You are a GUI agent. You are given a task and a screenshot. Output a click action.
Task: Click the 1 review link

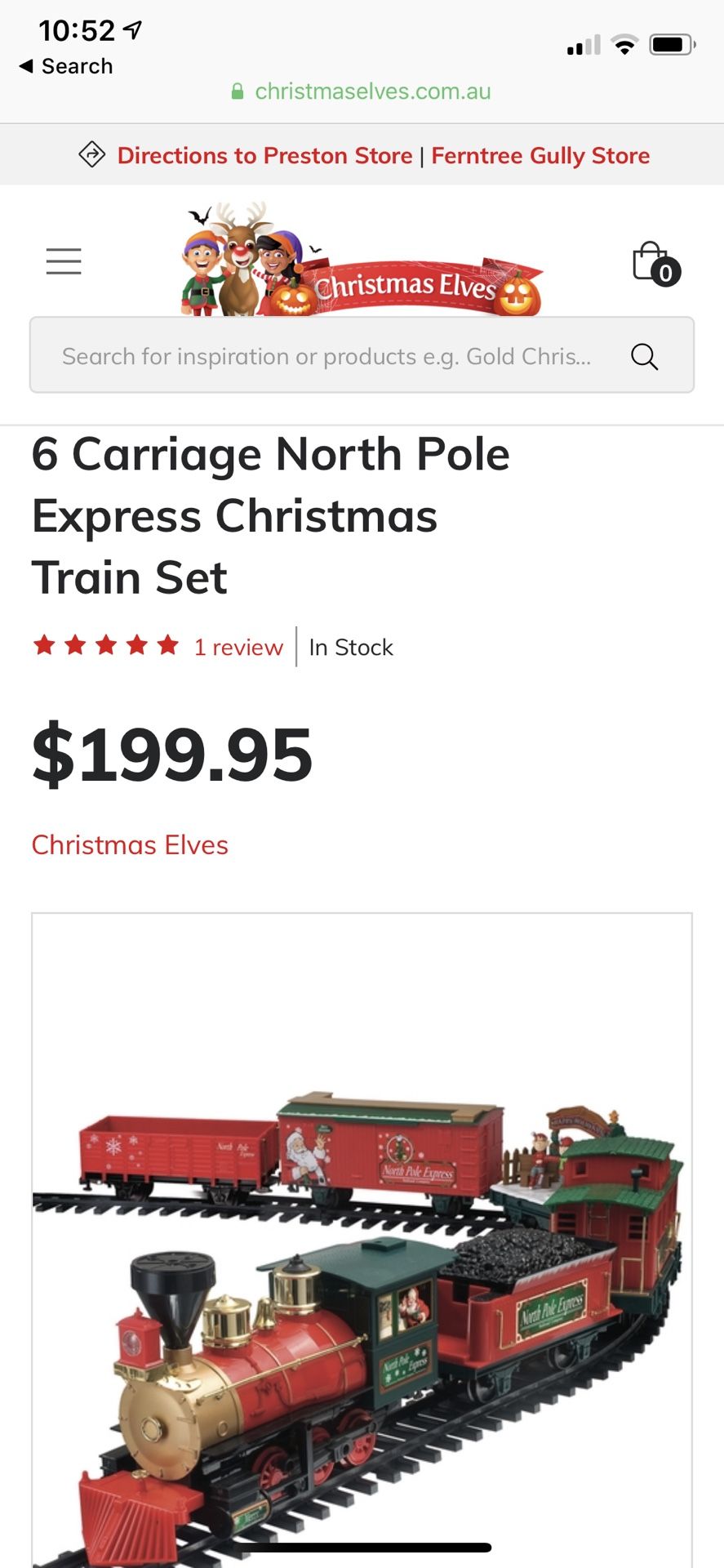pos(238,646)
